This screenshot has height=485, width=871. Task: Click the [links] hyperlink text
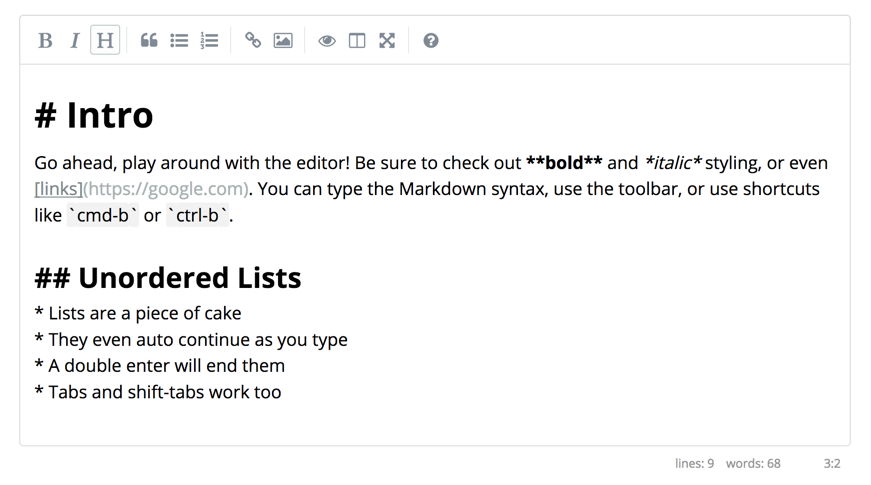pyautogui.click(x=58, y=189)
